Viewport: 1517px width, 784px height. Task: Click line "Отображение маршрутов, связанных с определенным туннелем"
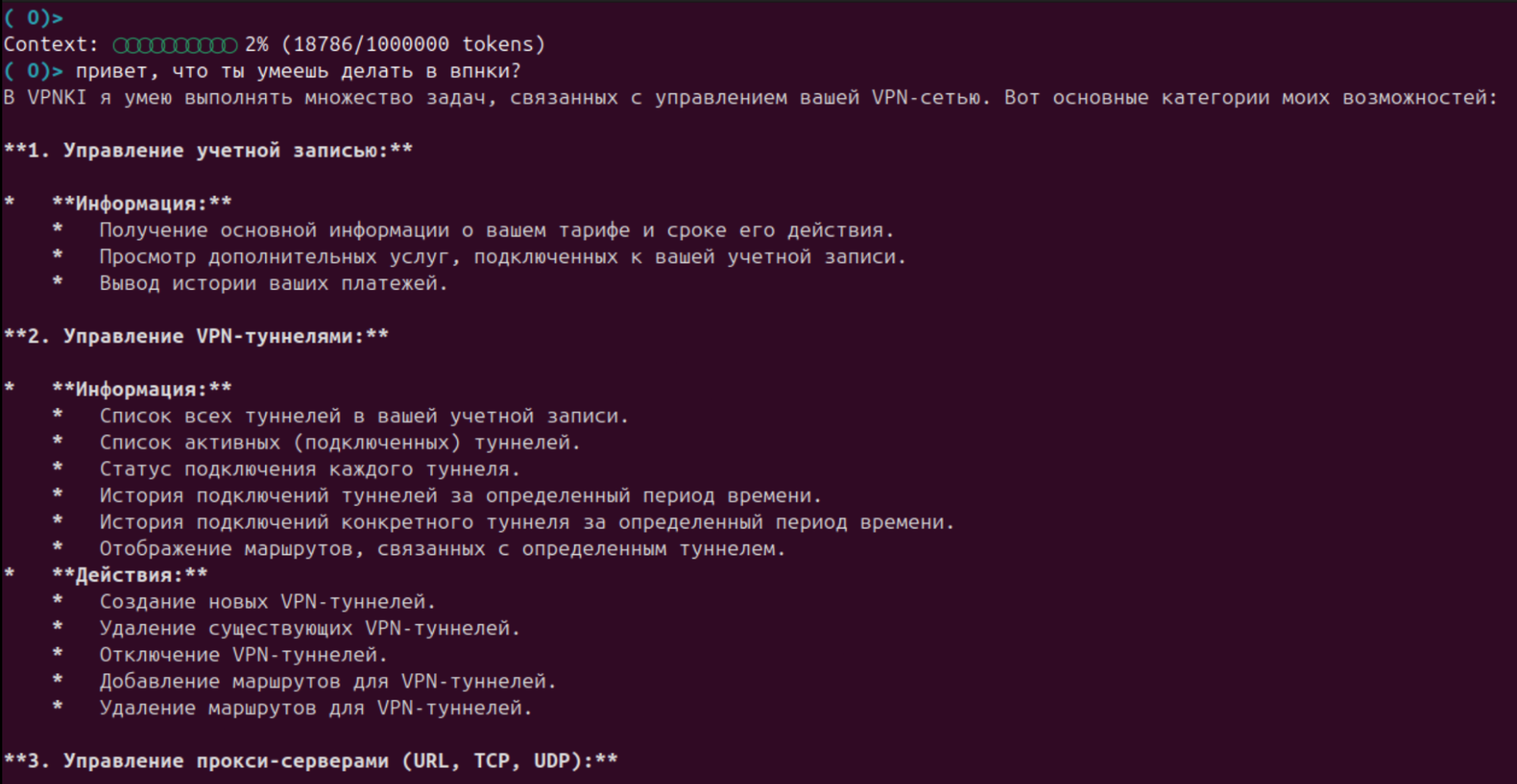coord(442,549)
